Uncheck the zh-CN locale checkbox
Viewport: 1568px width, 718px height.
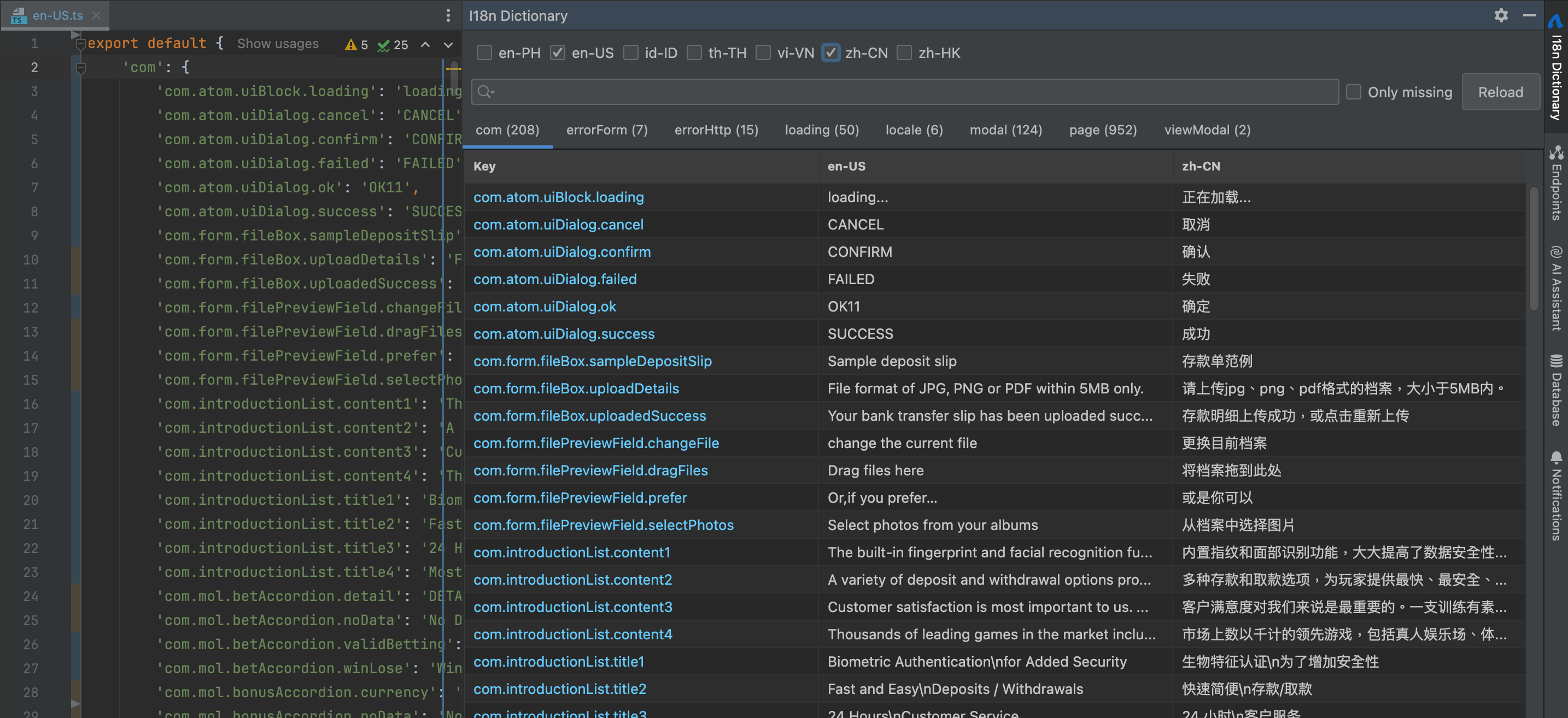[831, 53]
